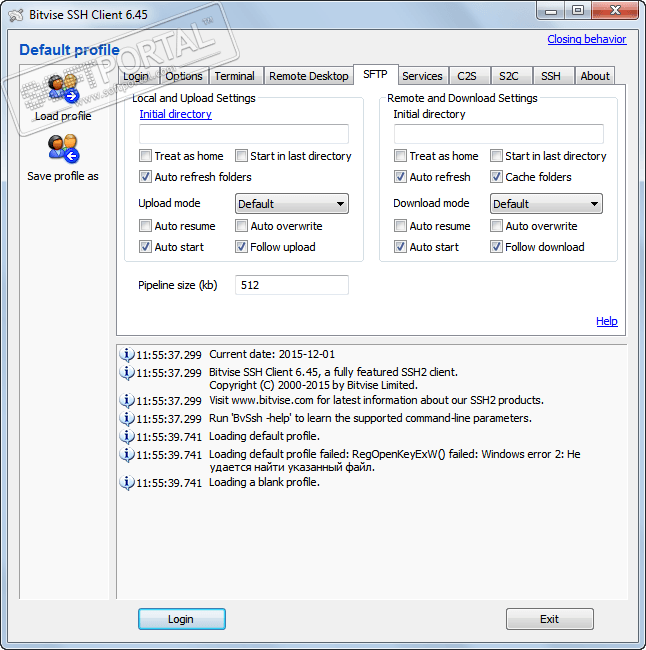
Task: Uncheck Follow download option
Action: click(x=496, y=247)
